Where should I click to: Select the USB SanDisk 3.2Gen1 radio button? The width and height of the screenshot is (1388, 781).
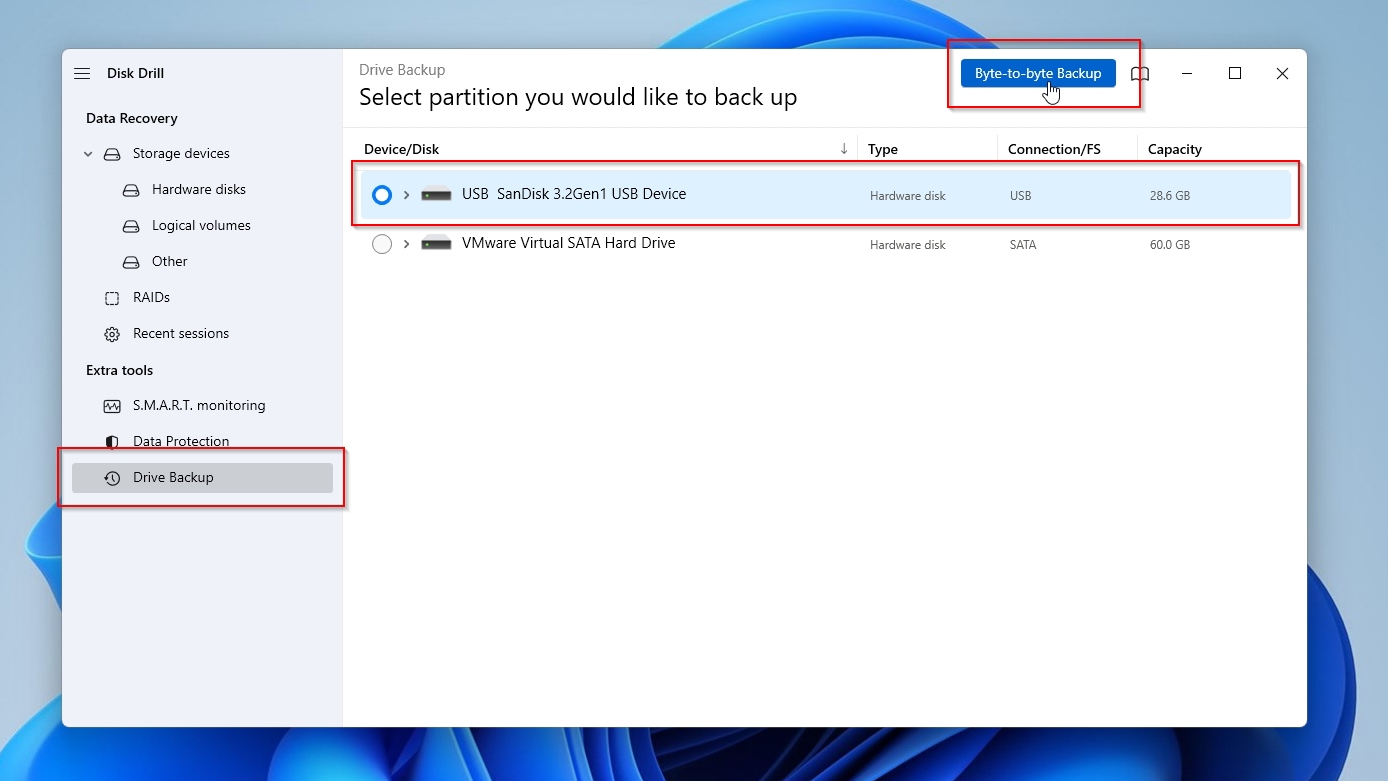click(x=382, y=195)
